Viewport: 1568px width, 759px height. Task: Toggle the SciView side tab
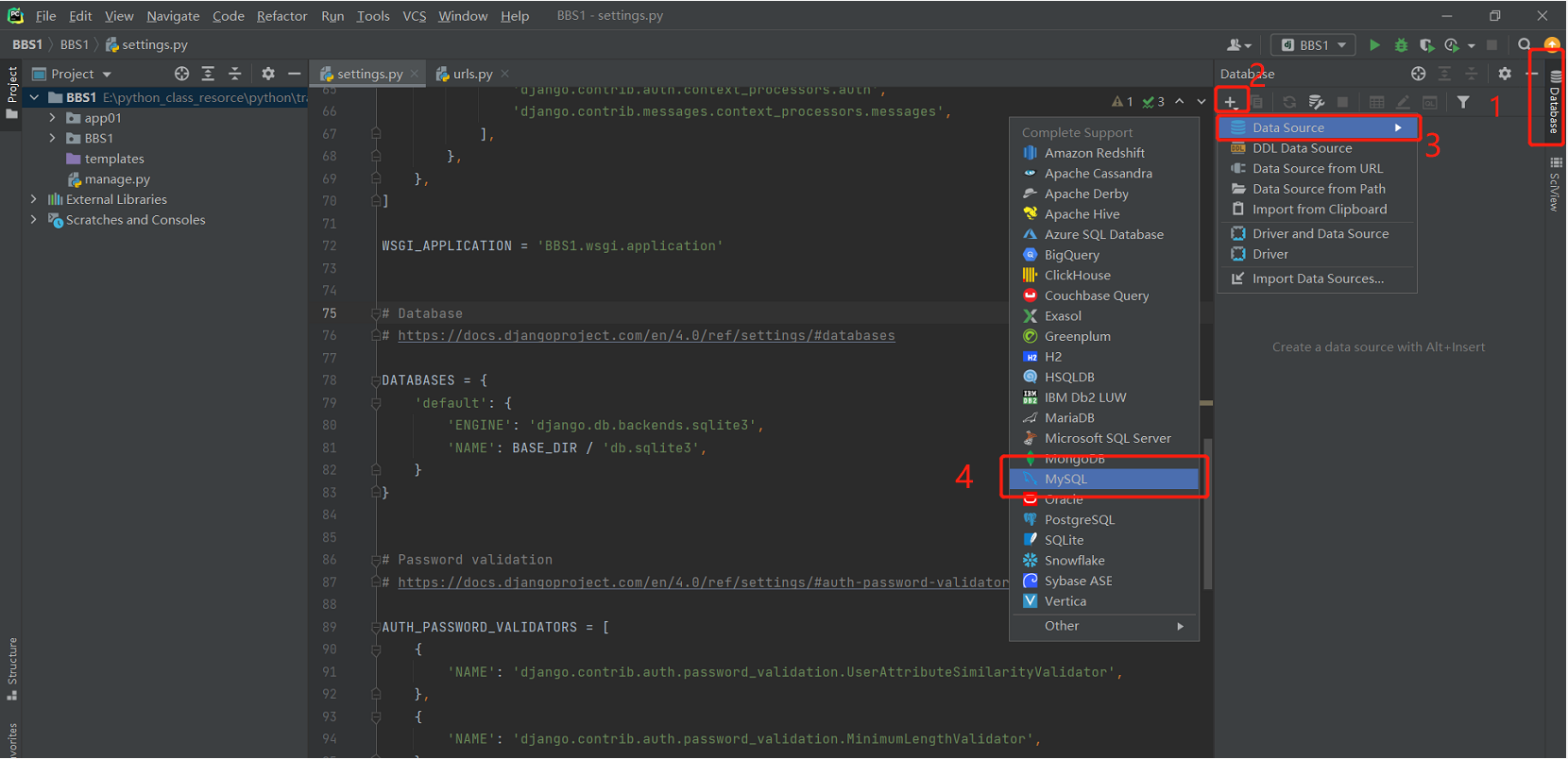click(x=1555, y=184)
